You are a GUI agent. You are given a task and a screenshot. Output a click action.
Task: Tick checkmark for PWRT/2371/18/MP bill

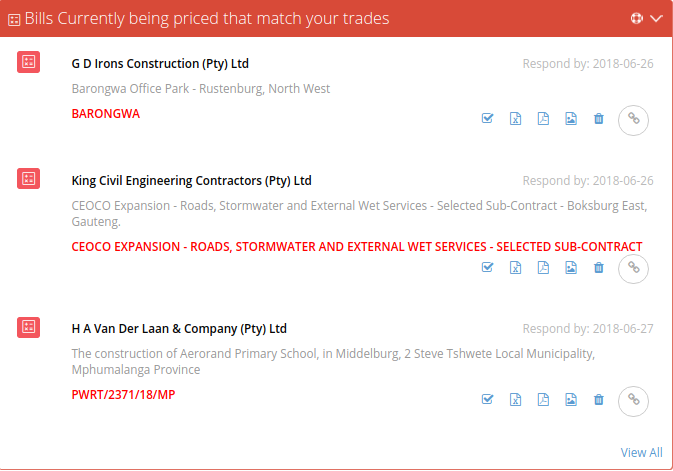pos(487,399)
